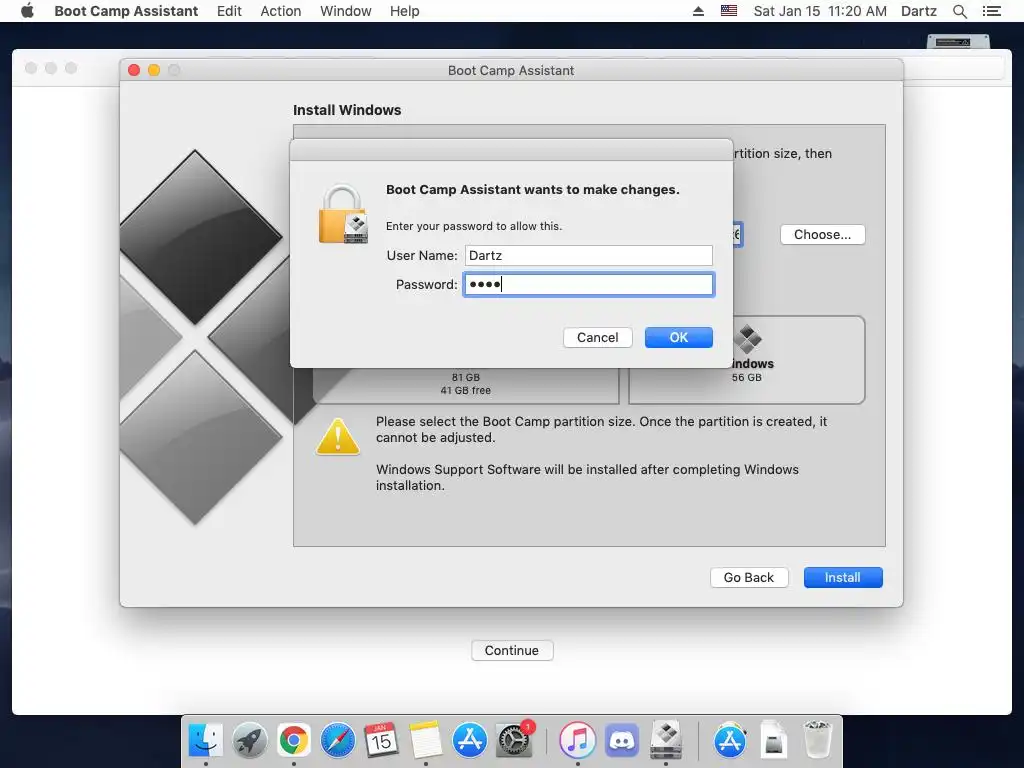Click 'Enter your password to allow this.' text
Image resolution: width=1024 pixels, height=768 pixels.
coord(473,226)
